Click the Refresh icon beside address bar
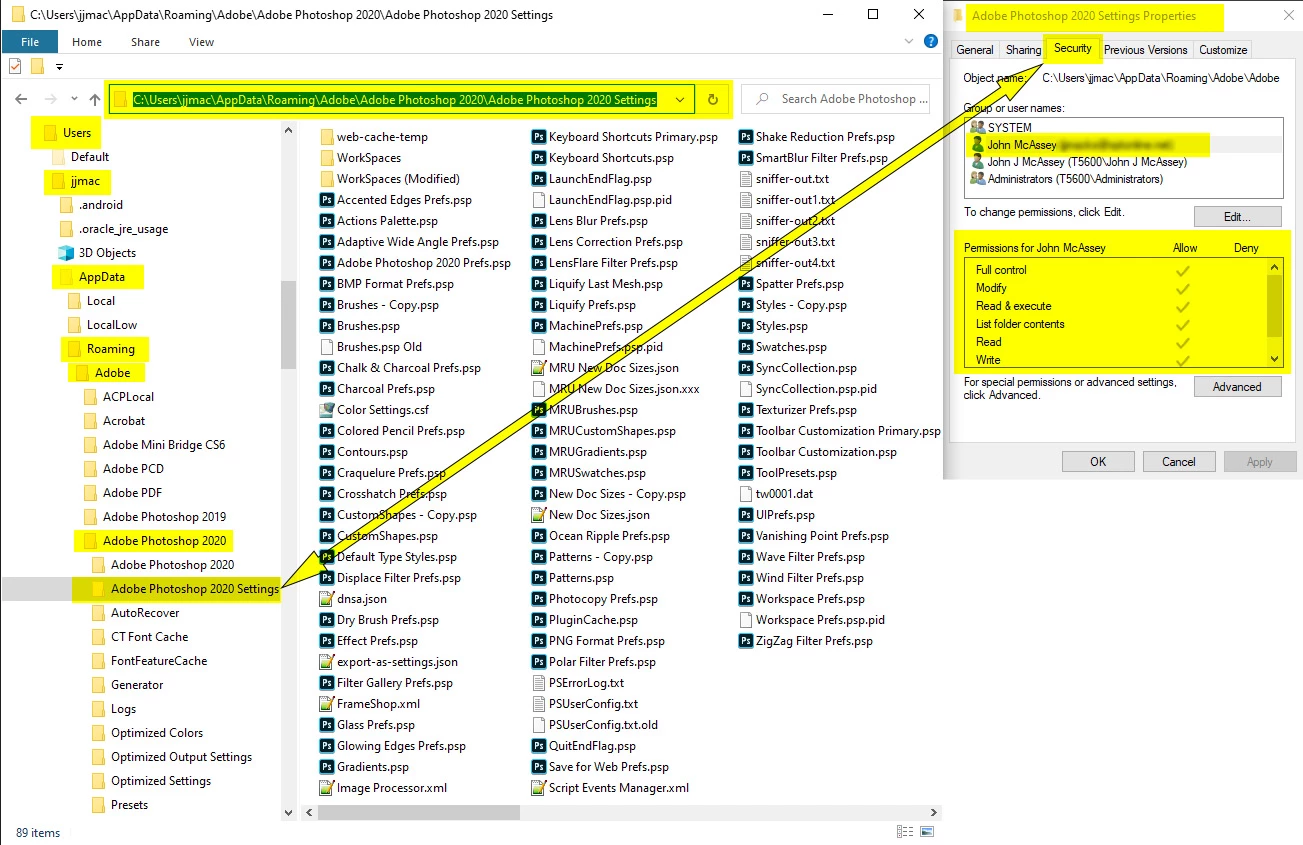1303x845 pixels. click(x=712, y=99)
